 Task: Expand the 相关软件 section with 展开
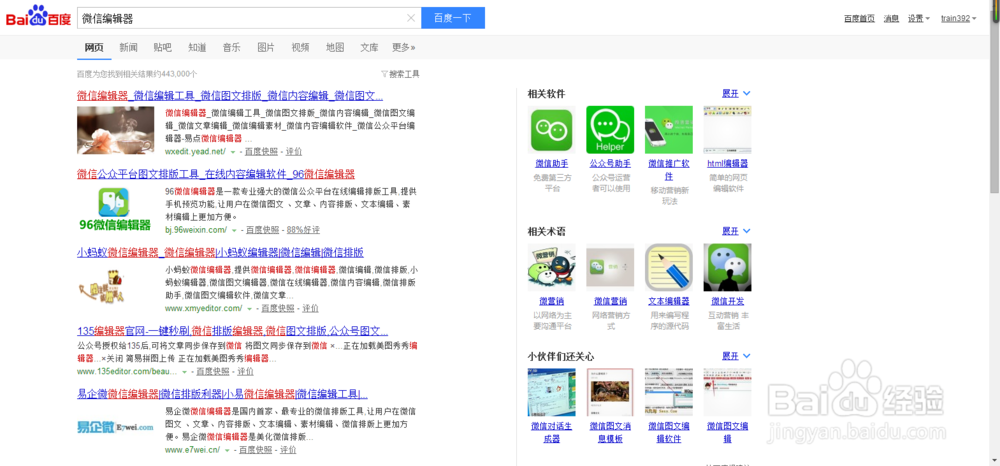[x=736, y=94]
